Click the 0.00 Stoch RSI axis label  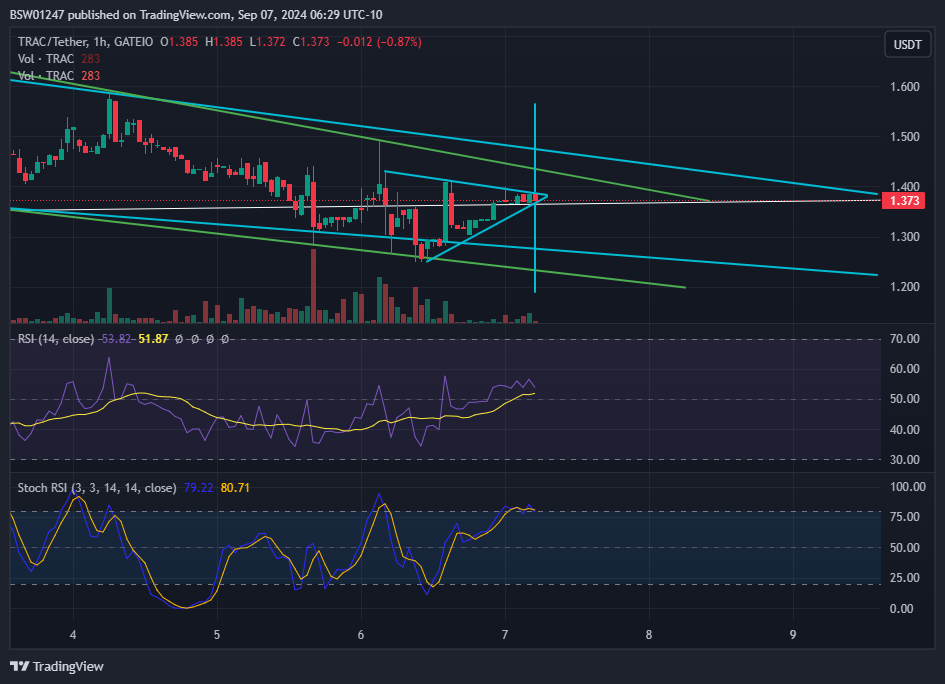(902, 609)
